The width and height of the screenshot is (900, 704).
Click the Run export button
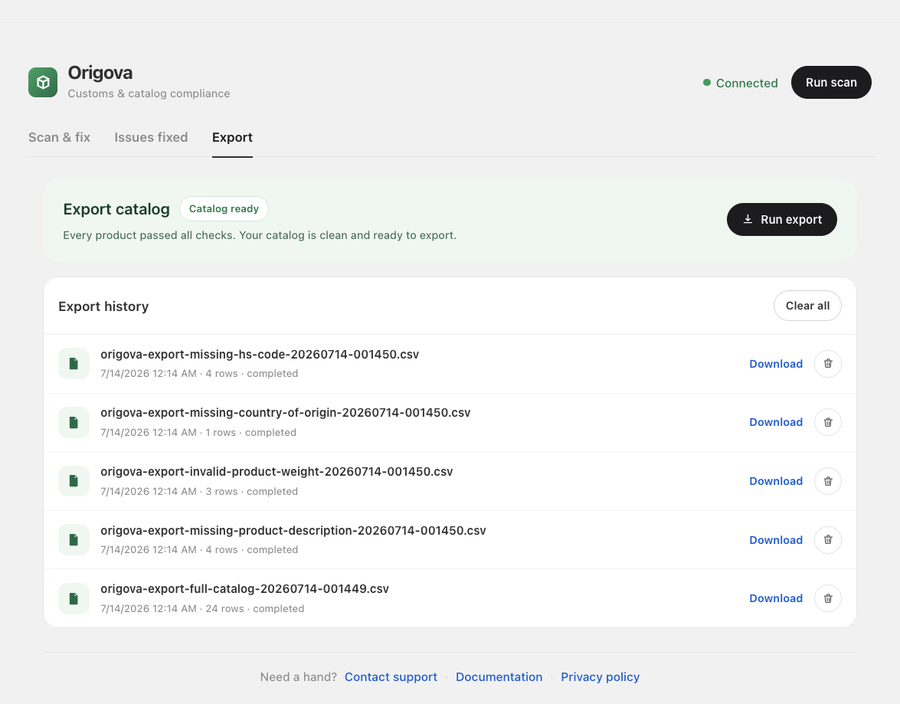point(782,219)
